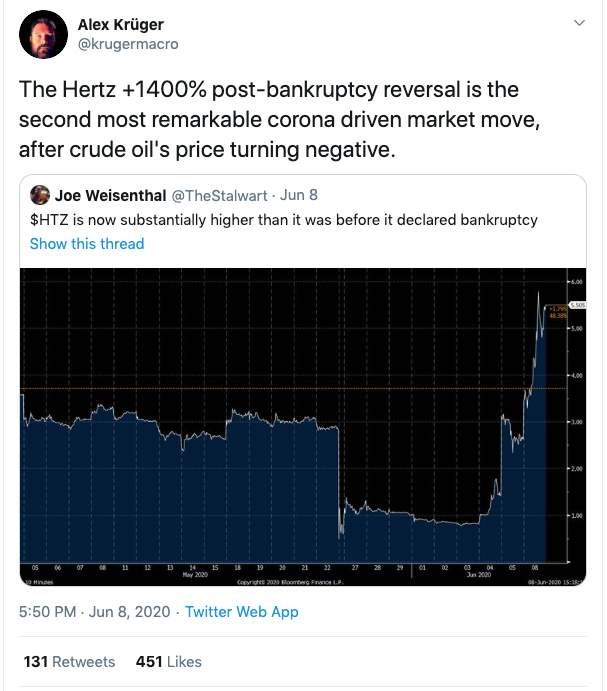Click the Jun 2020 axis label
The image size is (607, 691).
tap(478, 575)
